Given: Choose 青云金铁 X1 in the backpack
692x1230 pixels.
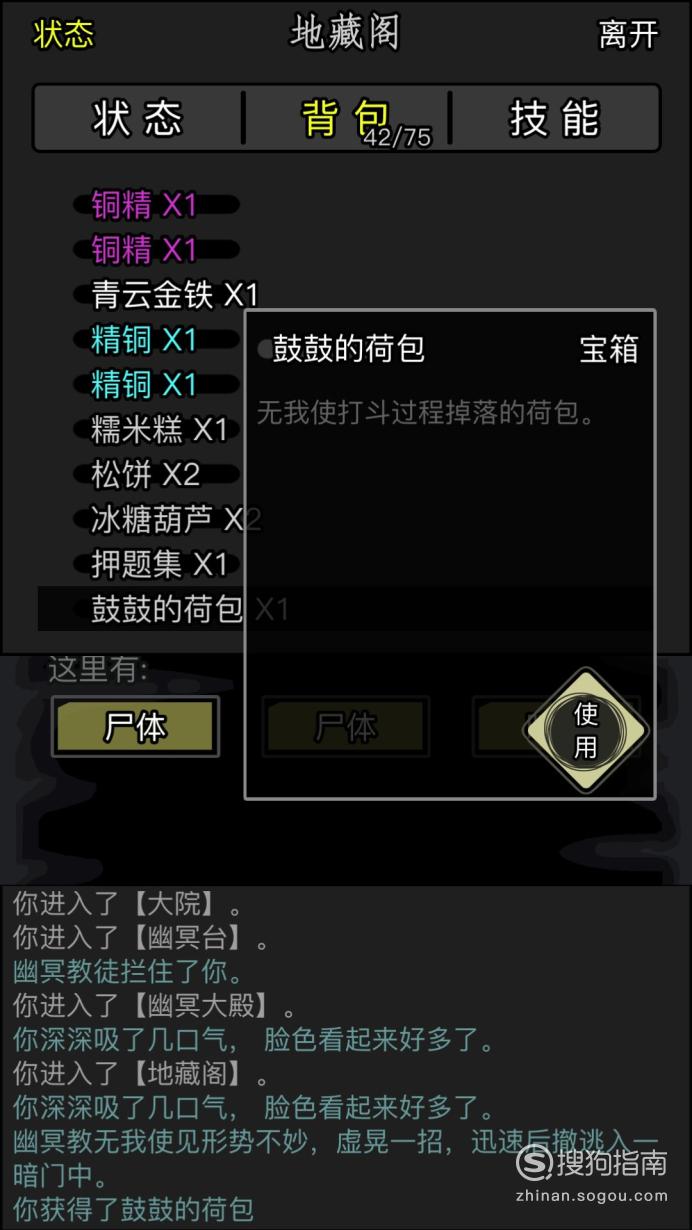Looking at the screenshot, I should pos(175,294).
